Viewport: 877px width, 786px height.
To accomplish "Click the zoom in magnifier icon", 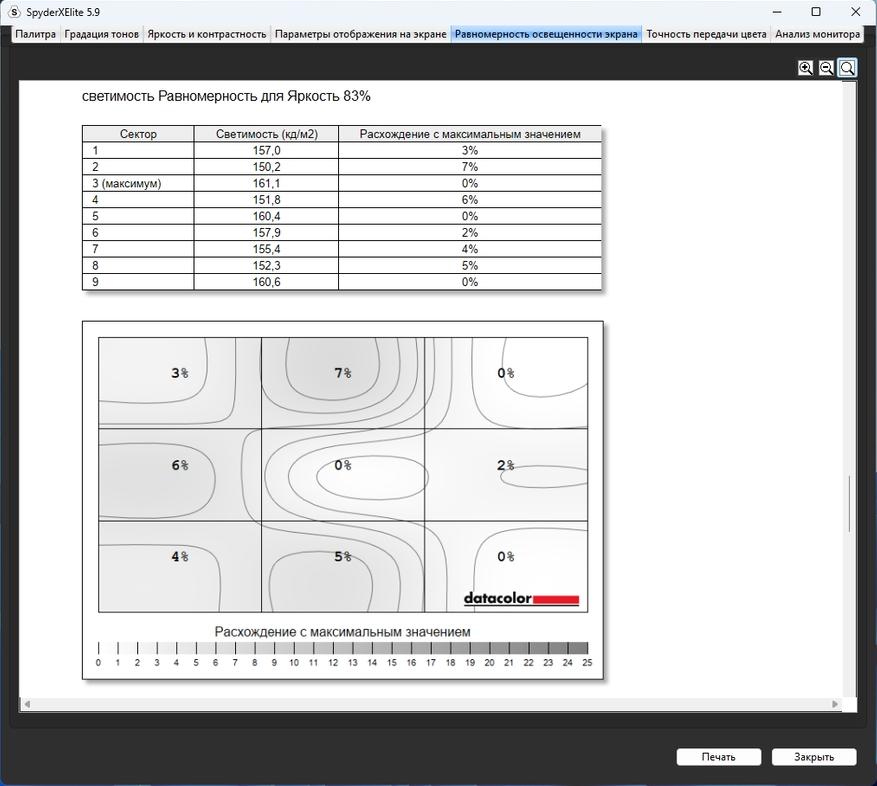I will pyautogui.click(x=805, y=68).
